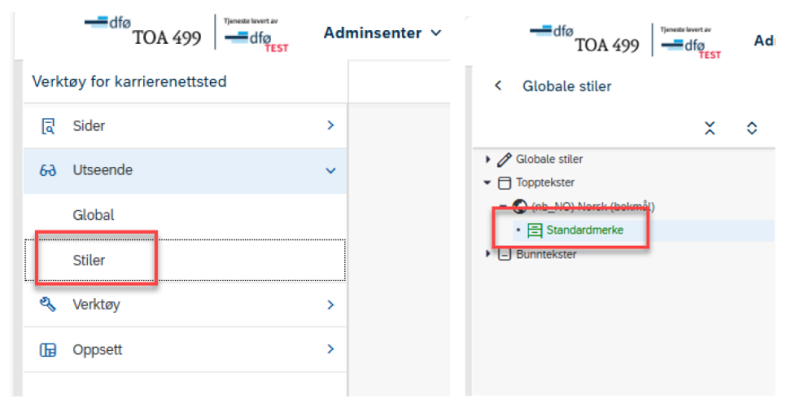This screenshot has height=408, width=800.
Task: Collapse all tree nodes icon
Action: point(710,128)
